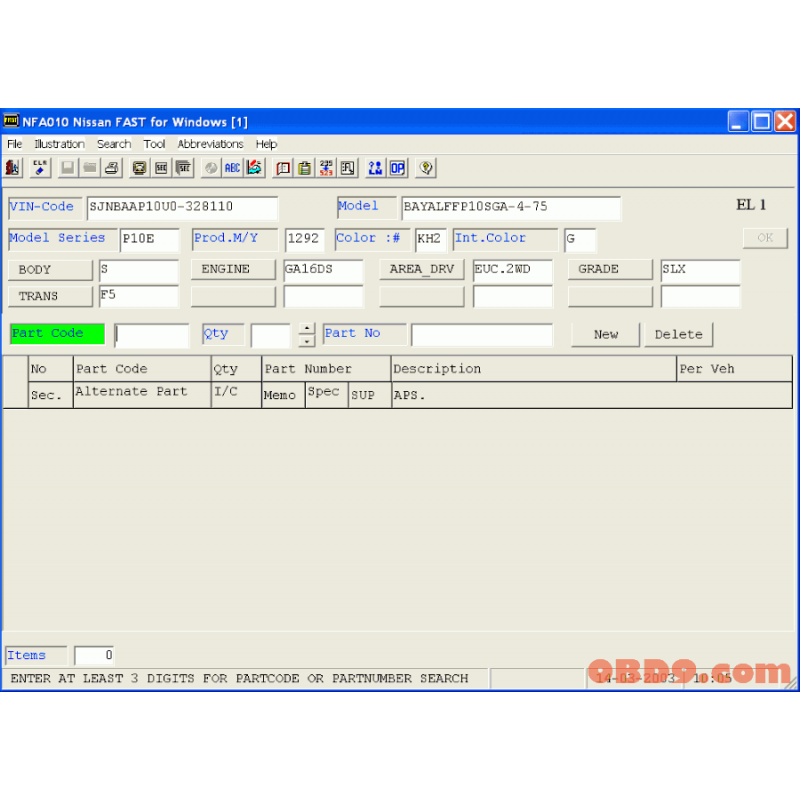
Task: Click the Items count field
Action: 94,656
